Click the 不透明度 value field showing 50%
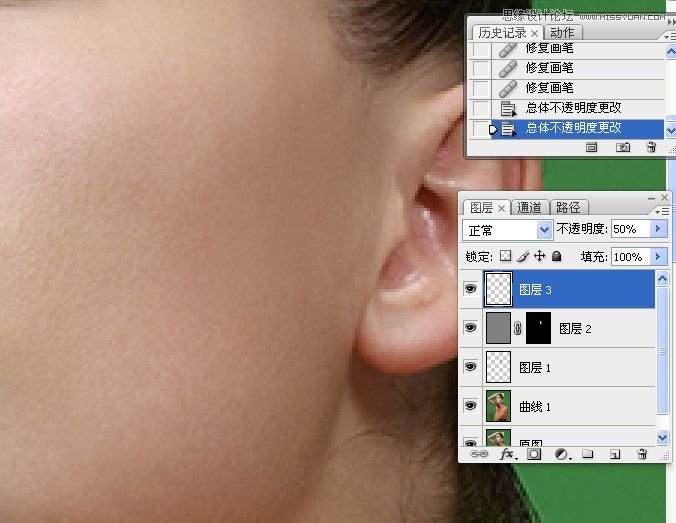The width and height of the screenshot is (676, 523). [x=630, y=229]
